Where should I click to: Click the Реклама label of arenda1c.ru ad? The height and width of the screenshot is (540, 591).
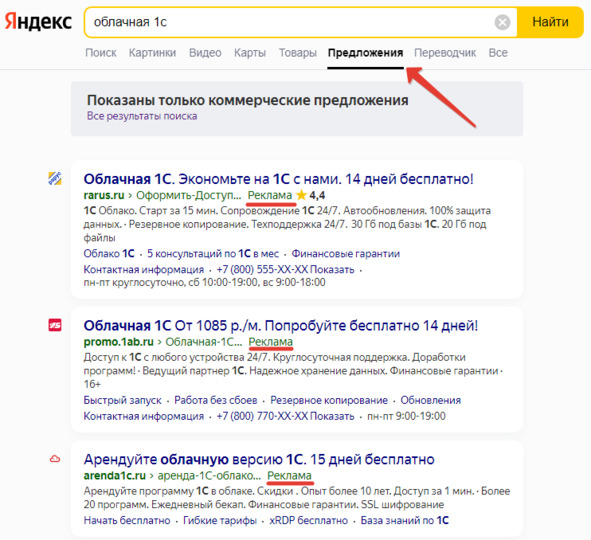click(x=289, y=476)
